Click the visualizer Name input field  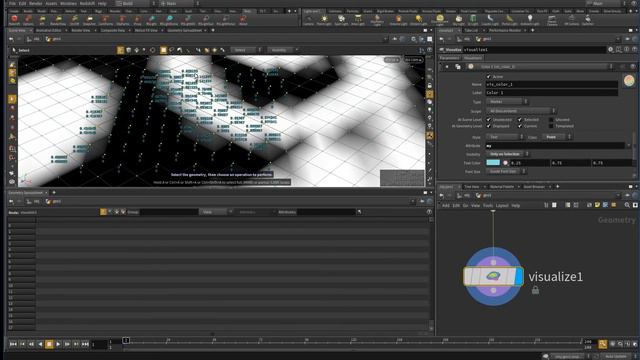(551, 84)
